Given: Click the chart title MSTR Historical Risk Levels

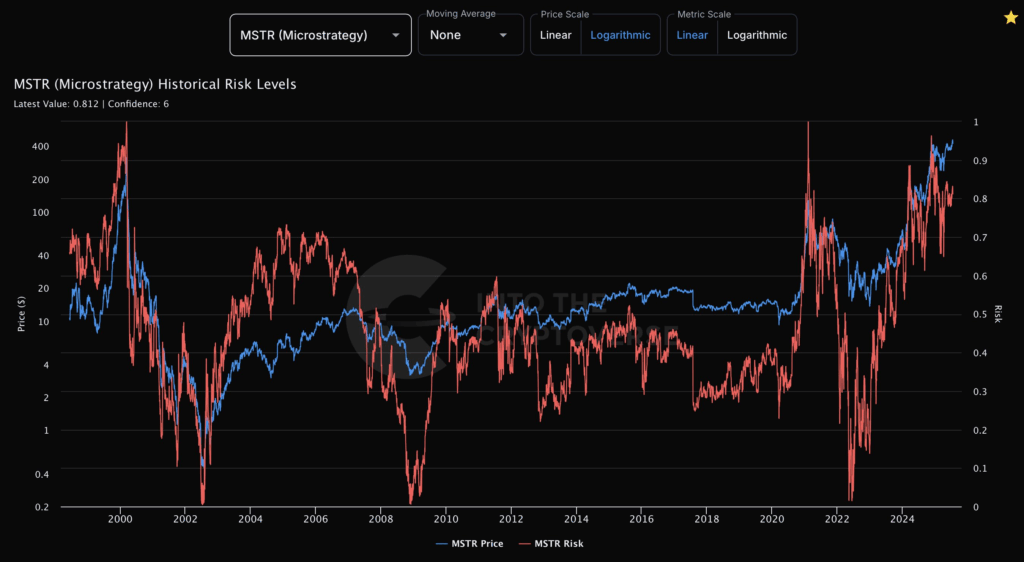Looking at the screenshot, I should [x=155, y=84].
